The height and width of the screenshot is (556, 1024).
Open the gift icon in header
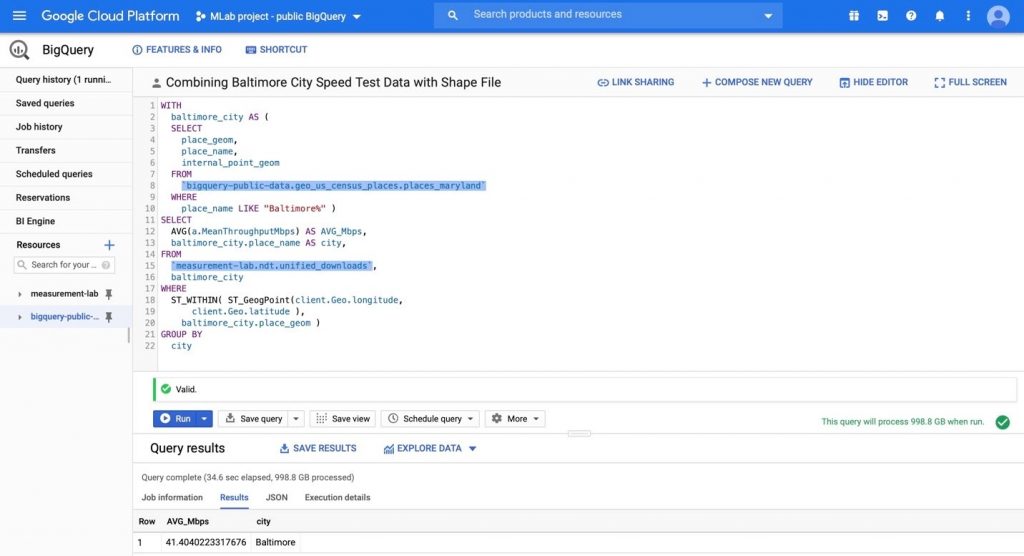854,16
